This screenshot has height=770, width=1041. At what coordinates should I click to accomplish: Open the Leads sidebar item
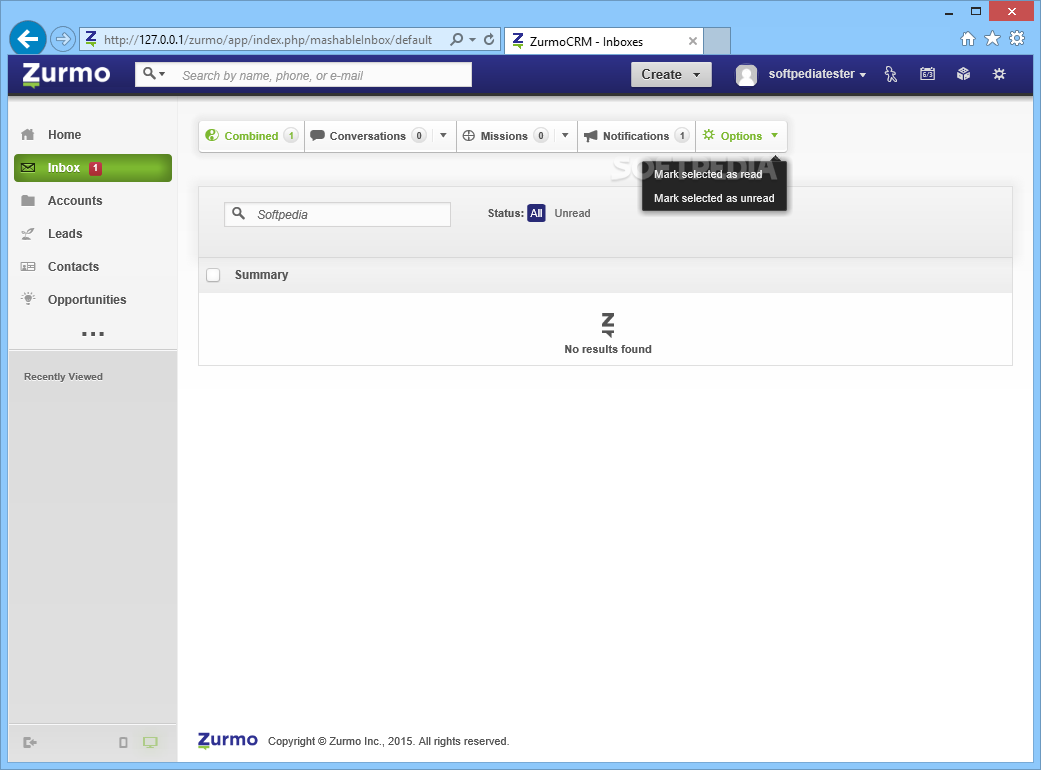coord(92,234)
